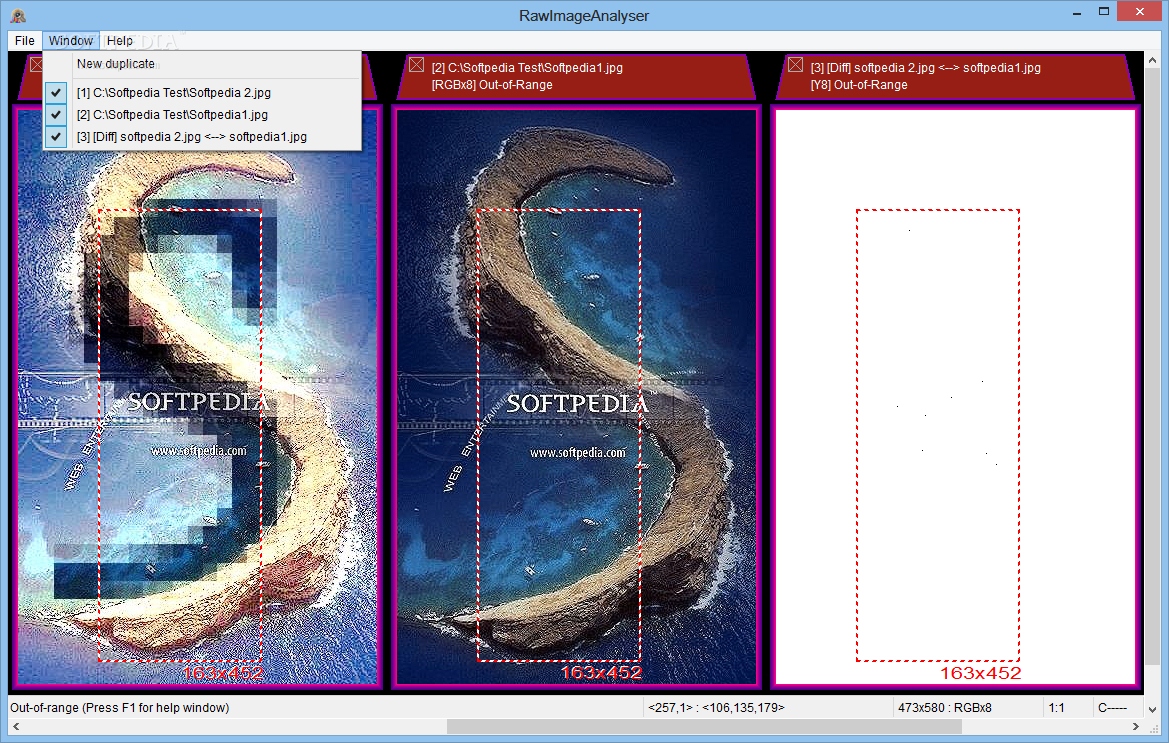Screen dimensions: 1169x743
Task: Click [RGBx8] Out-of-Range text in panel 2
Action: (492, 85)
